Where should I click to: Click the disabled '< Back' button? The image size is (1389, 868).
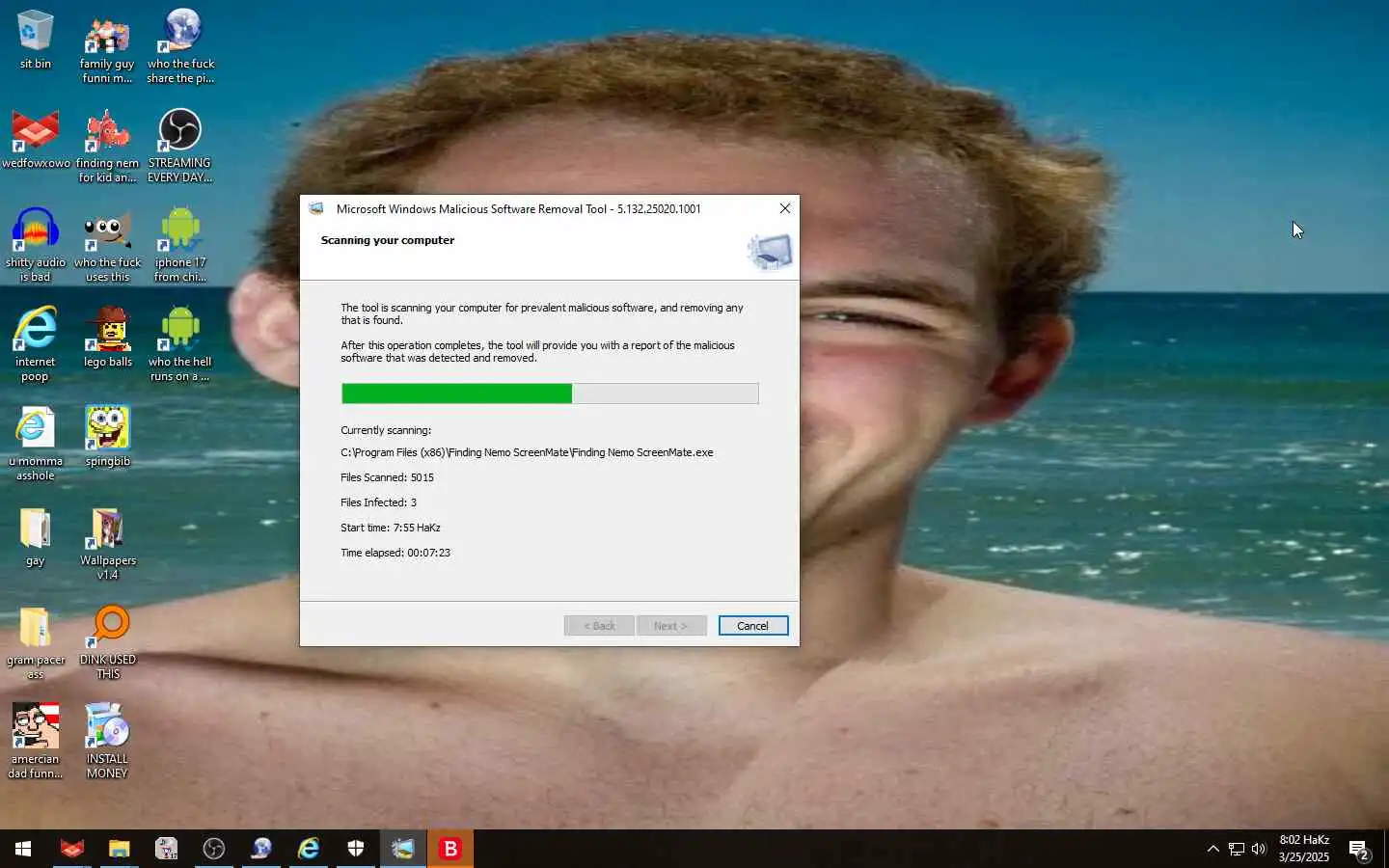599,626
